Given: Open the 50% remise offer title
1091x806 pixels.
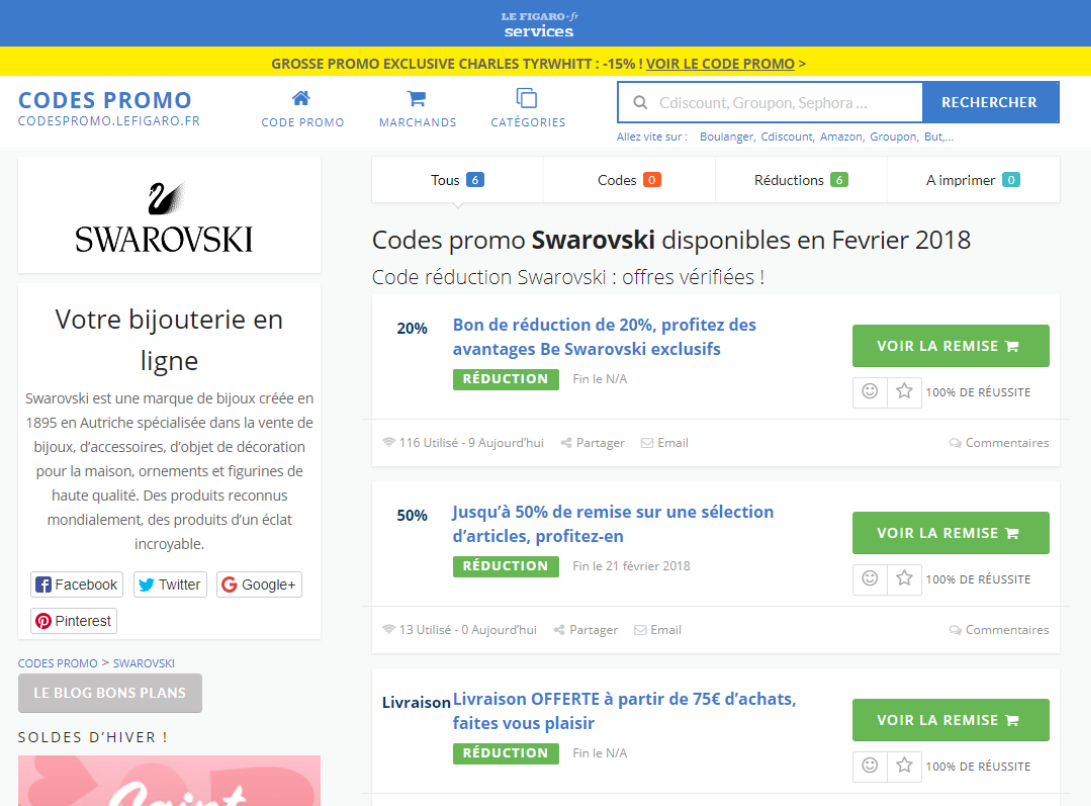Looking at the screenshot, I should (612, 524).
